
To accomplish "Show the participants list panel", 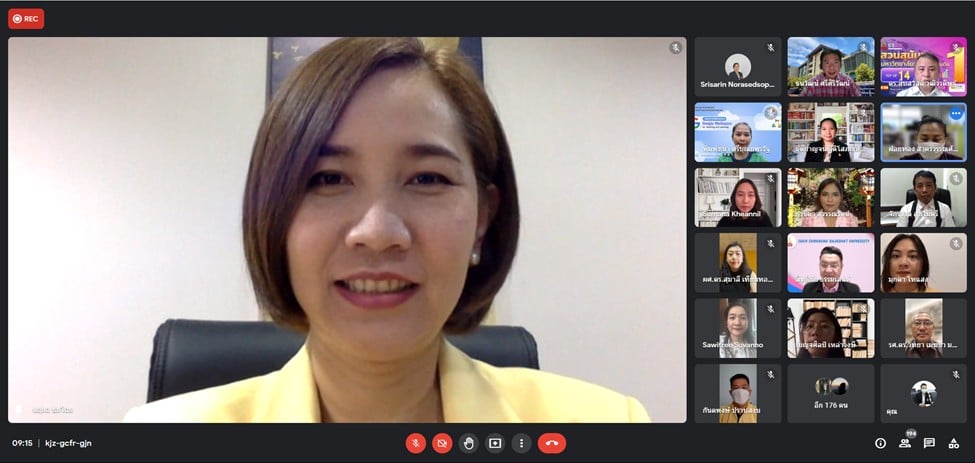I will click(x=905, y=443).
